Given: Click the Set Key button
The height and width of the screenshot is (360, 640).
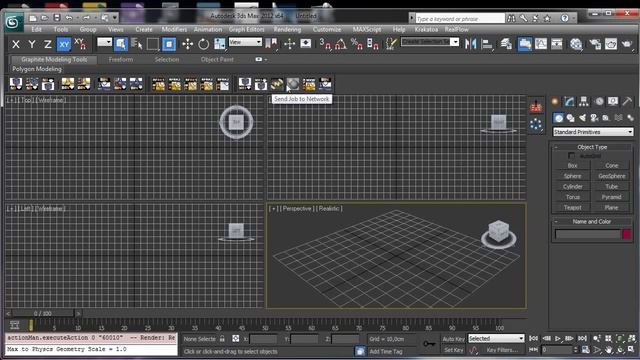Looking at the screenshot, I should click(x=453, y=350).
